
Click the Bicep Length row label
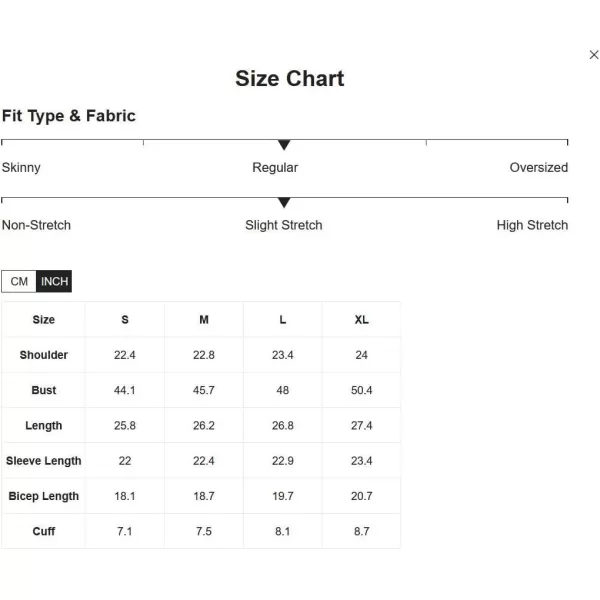pos(44,496)
